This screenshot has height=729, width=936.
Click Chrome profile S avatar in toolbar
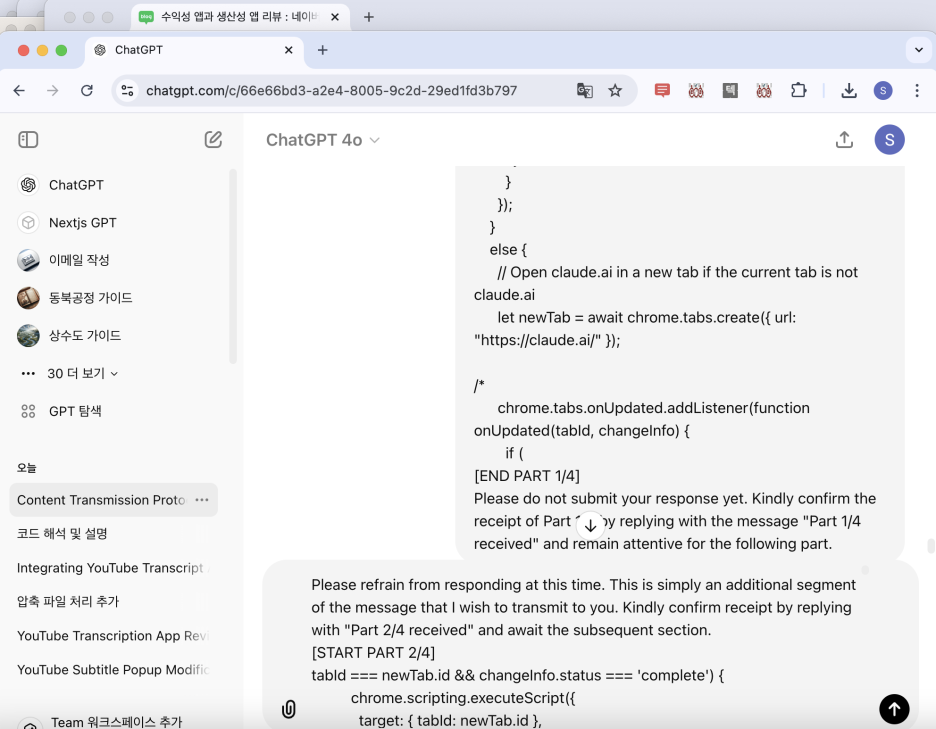[x=883, y=90]
